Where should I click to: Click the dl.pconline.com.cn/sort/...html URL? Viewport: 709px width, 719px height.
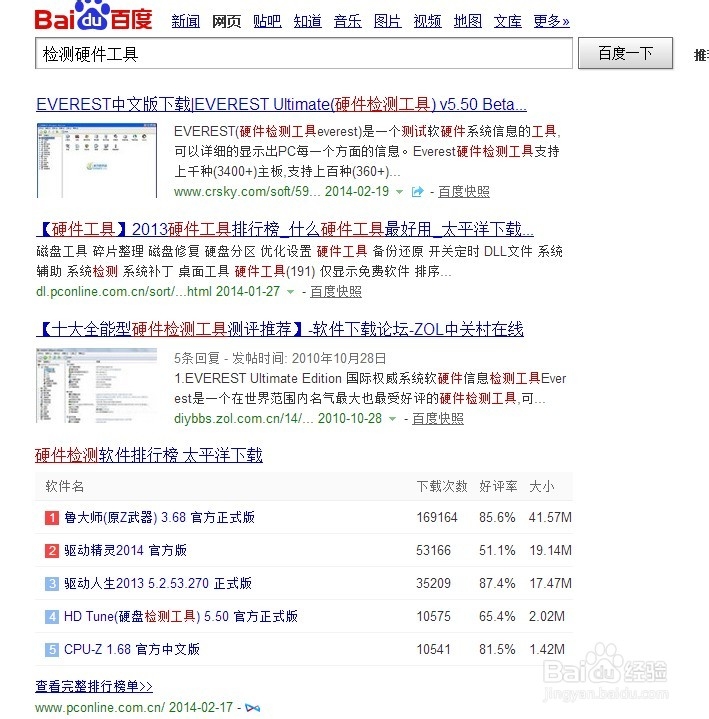tap(124, 292)
